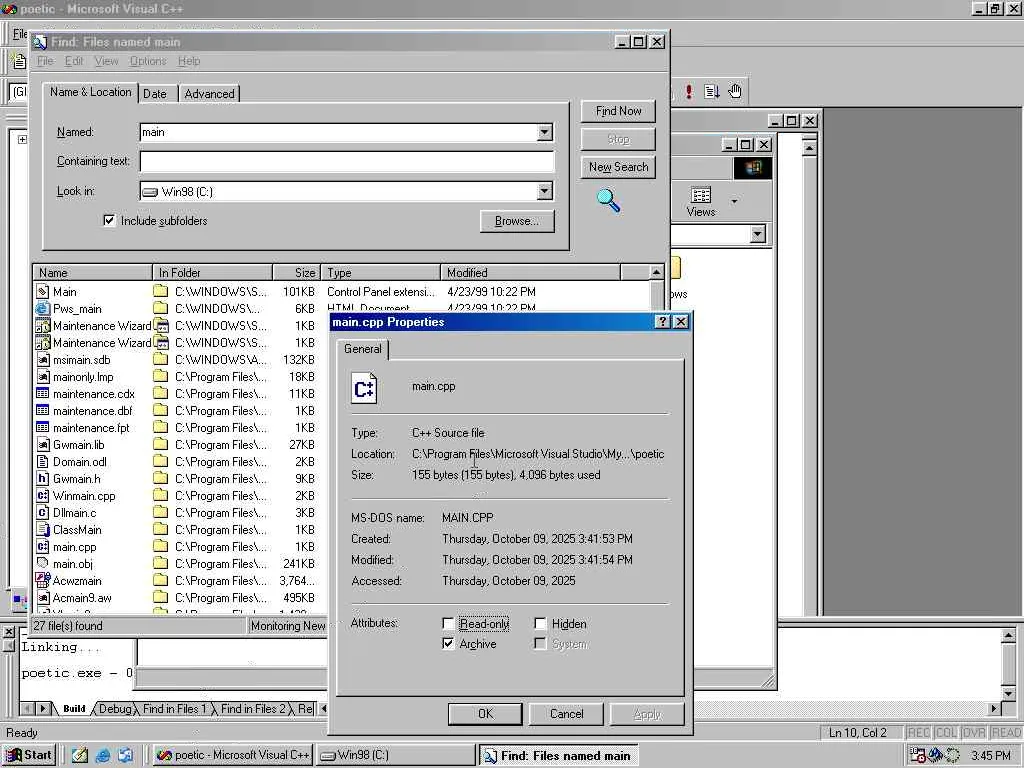This screenshot has height=768, width=1024.
Task: Select the Dllmain.c file icon
Action: click(x=42, y=512)
